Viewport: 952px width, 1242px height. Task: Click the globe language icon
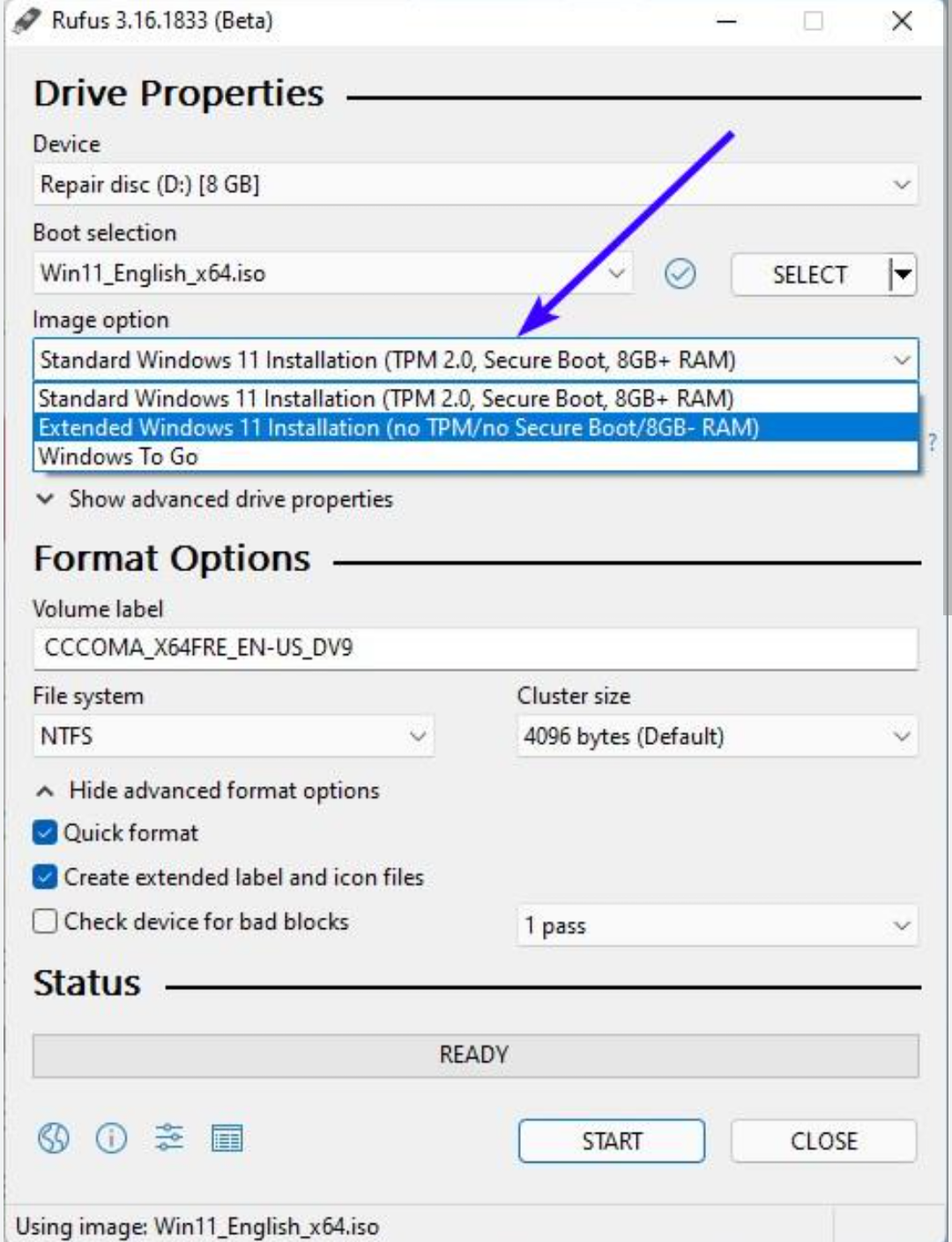pos(53,1138)
